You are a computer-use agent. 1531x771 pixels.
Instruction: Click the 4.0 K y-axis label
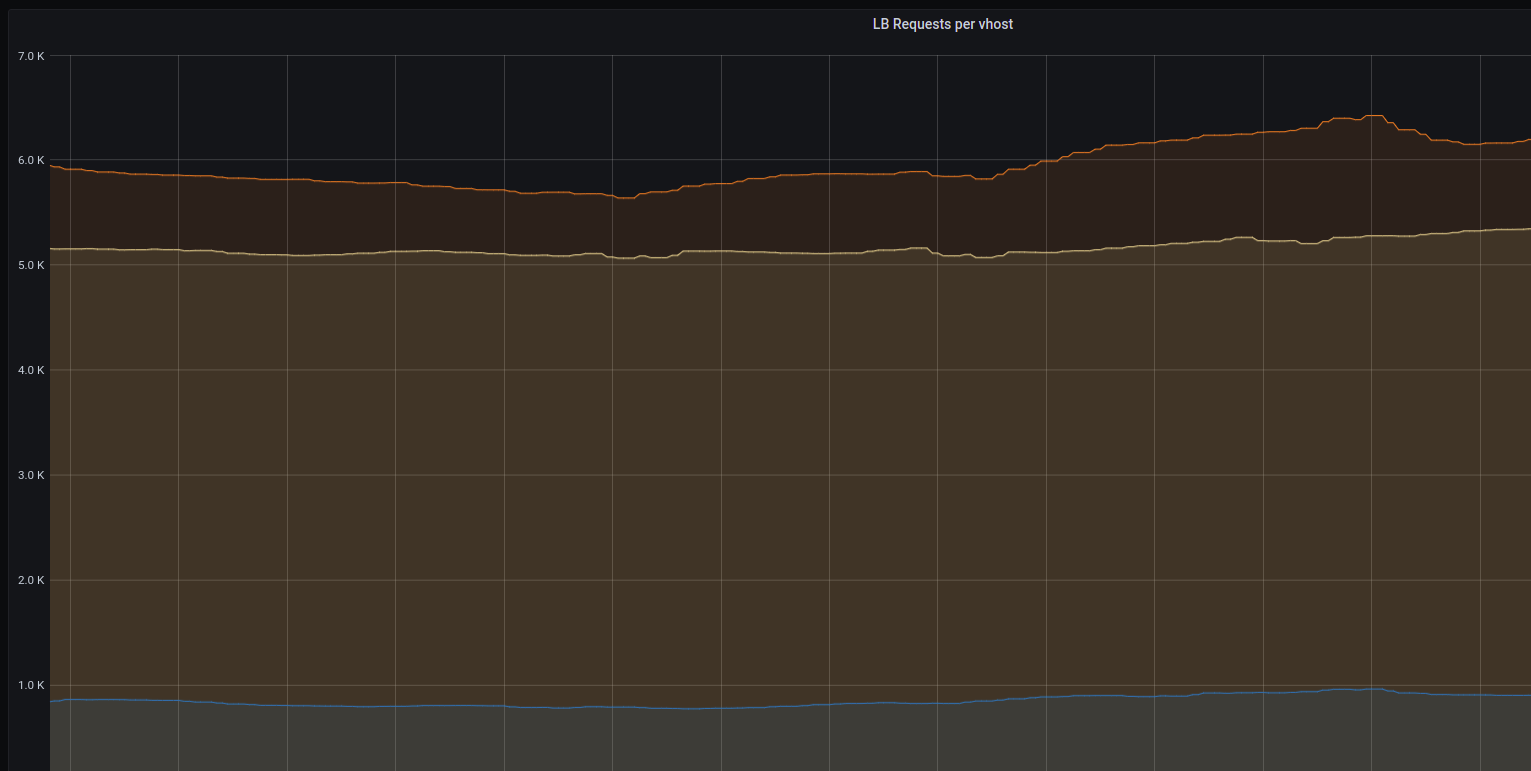tap(31, 370)
